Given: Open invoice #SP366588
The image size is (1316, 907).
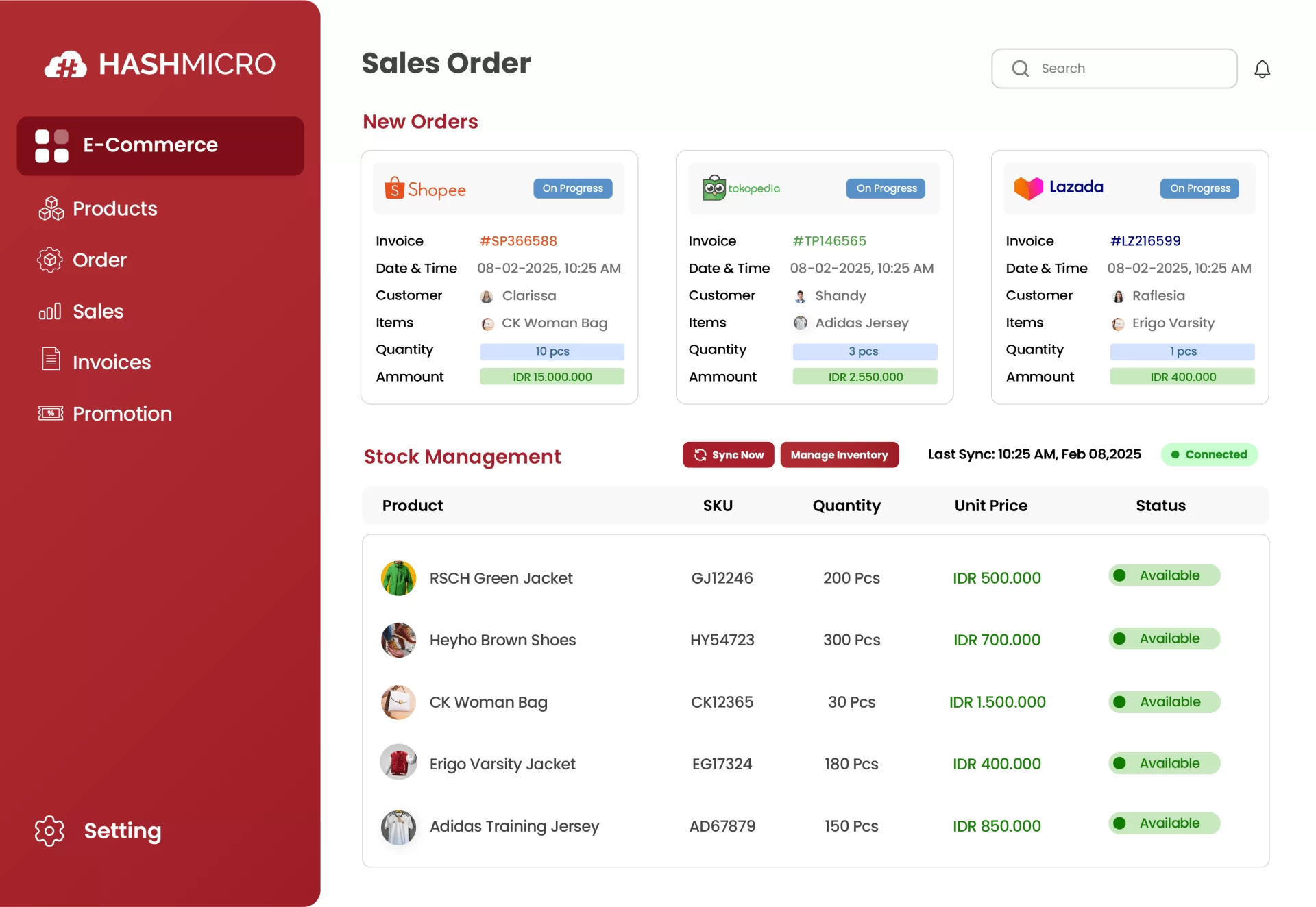Looking at the screenshot, I should [517, 240].
